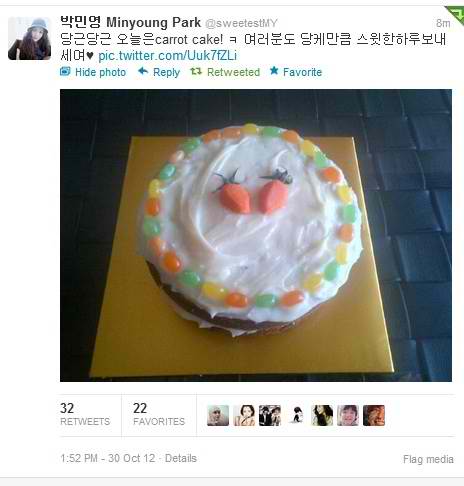Viewport: 464px width, 486px height.
Task: Open the third retweeter's black-and-white avatar
Action: click(270, 415)
